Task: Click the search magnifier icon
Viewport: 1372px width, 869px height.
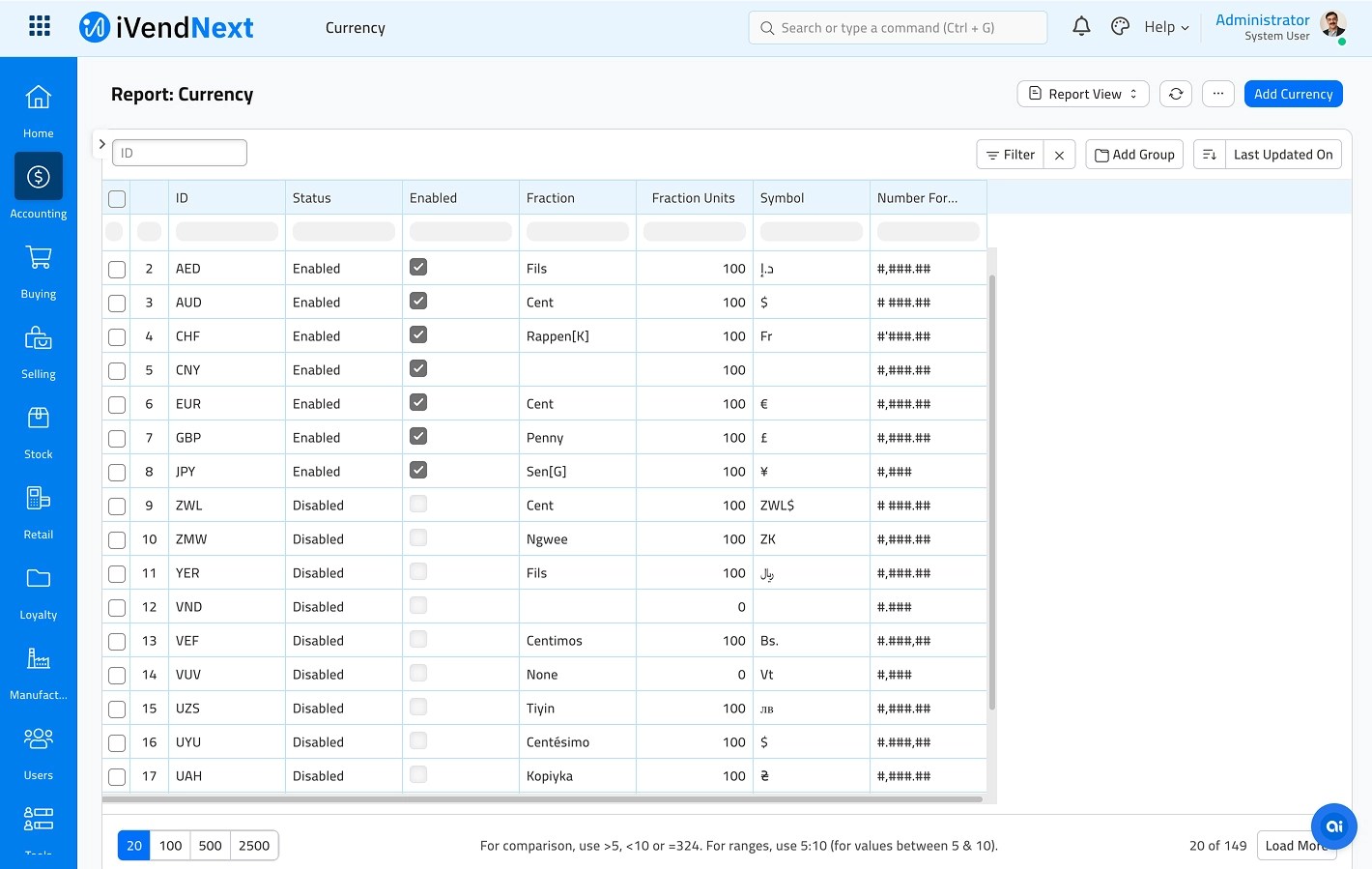Action: click(x=767, y=28)
